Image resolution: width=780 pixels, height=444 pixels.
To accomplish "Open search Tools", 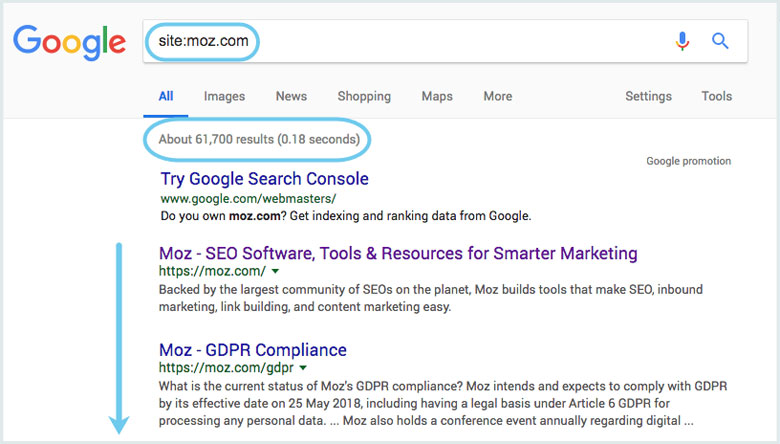I will click(x=716, y=96).
